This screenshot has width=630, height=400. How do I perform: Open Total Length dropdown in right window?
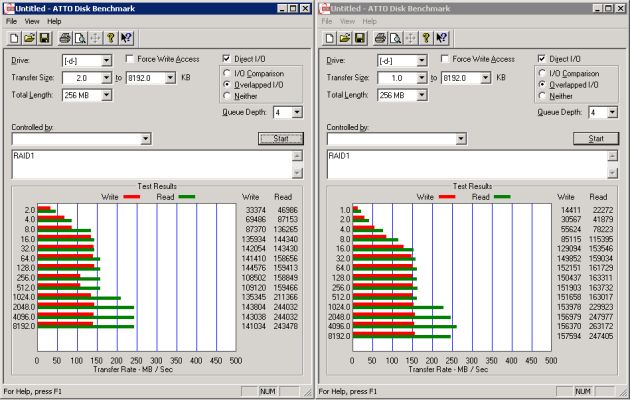(x=421, y=95)
